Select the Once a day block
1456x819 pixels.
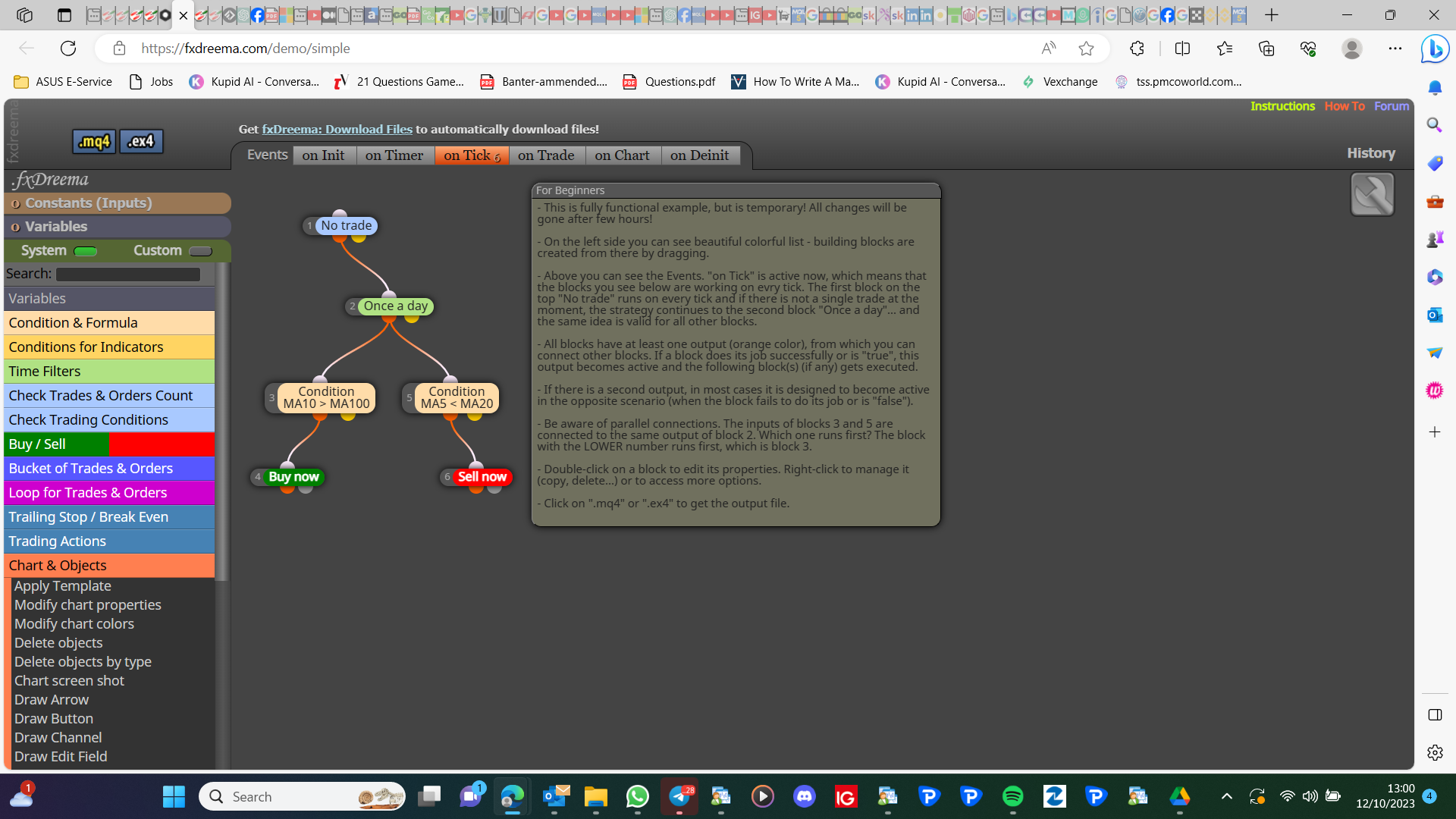[396, 306]
